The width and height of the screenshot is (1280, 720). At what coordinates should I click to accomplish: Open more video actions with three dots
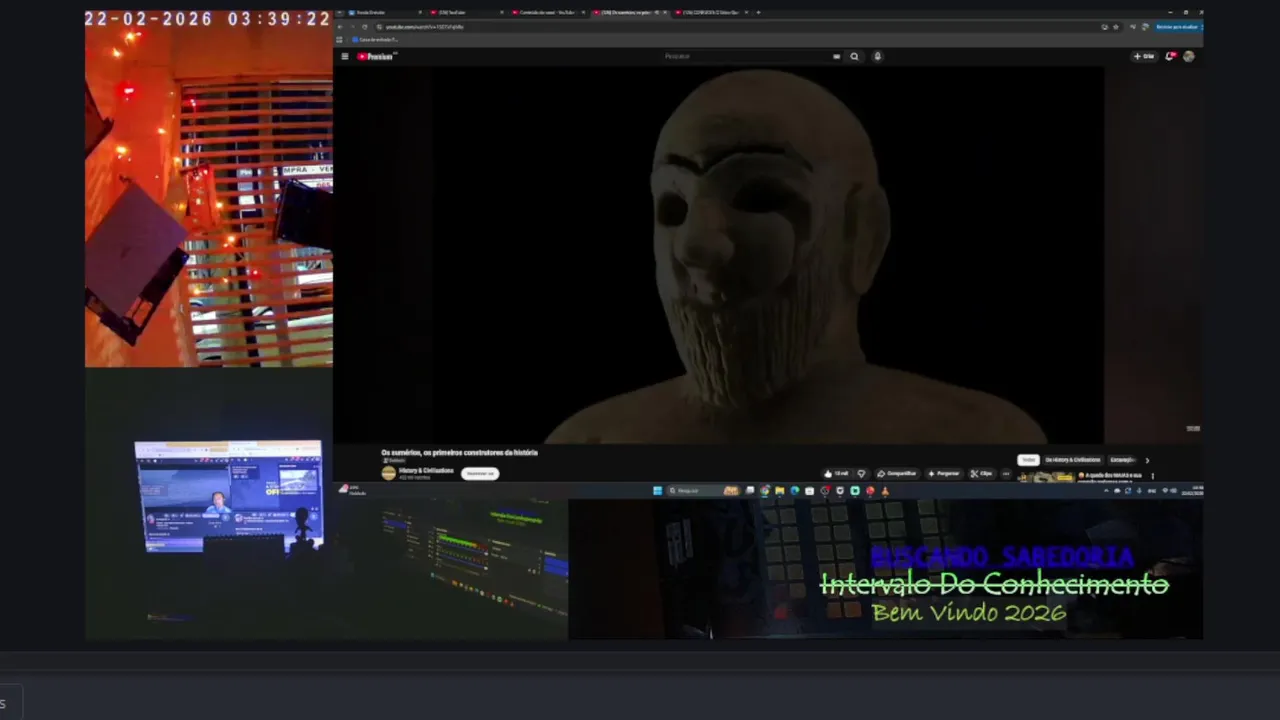click(x=1006, y=474)
